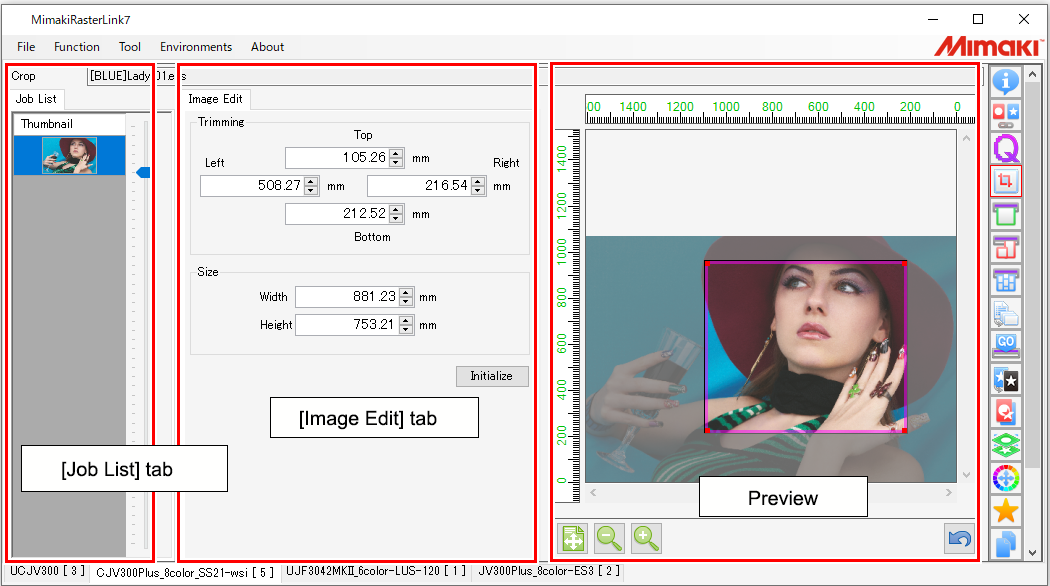Open the Environments menu
This screenshot has width=1050, height=586.
click(196, 46)
